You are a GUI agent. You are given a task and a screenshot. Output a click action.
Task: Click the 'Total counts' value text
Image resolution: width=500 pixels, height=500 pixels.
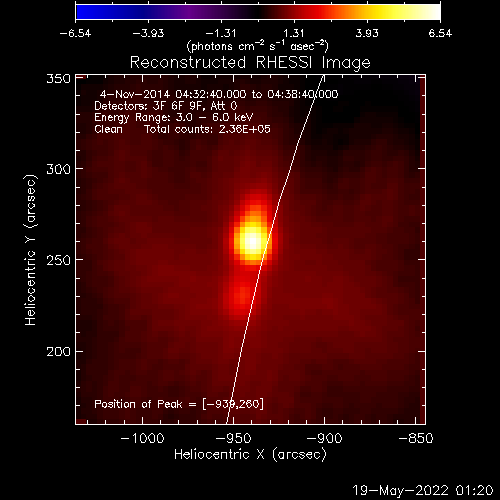[207, 129]
